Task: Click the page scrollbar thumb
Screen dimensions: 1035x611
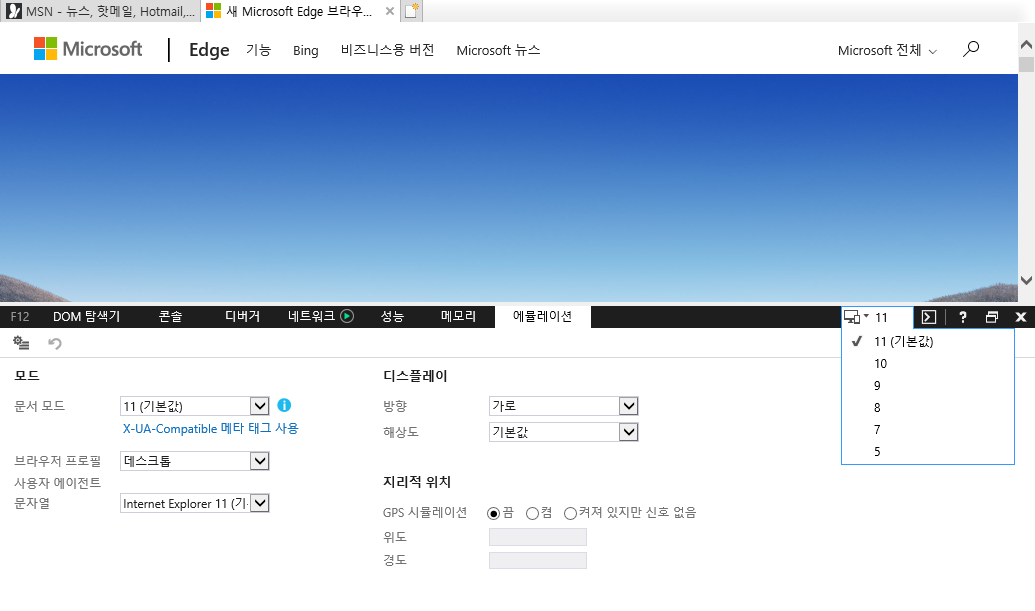Action: click(1026, 64)
